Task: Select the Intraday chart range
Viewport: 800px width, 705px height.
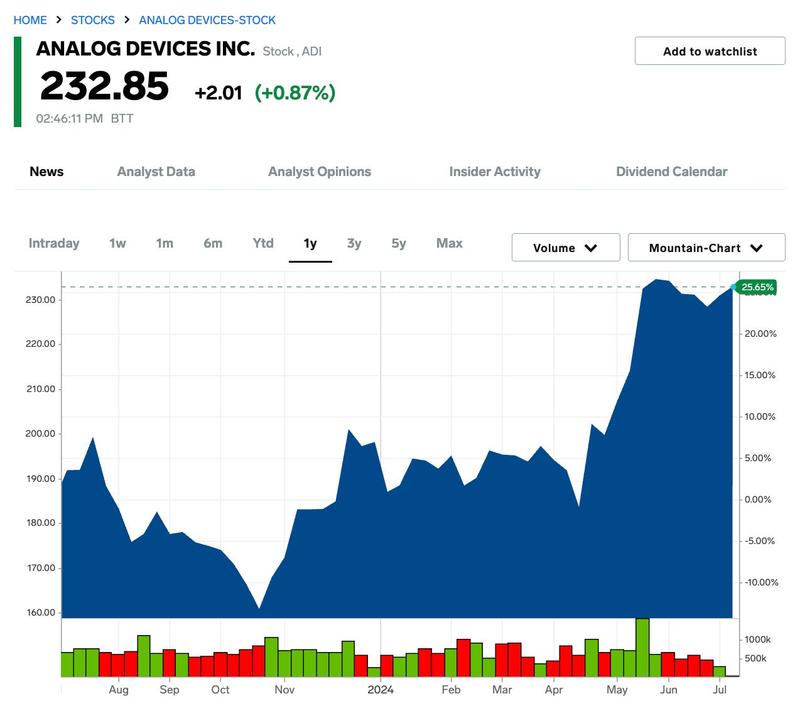Action: click(x=54, y=243)
